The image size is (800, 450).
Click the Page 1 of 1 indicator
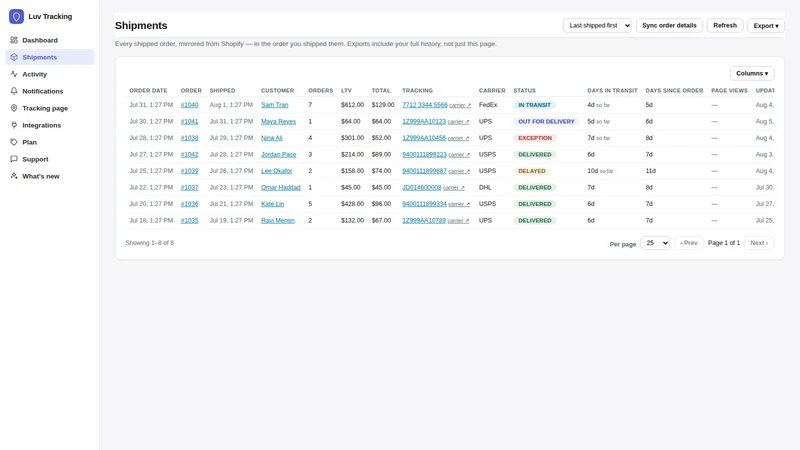point(723,243)
